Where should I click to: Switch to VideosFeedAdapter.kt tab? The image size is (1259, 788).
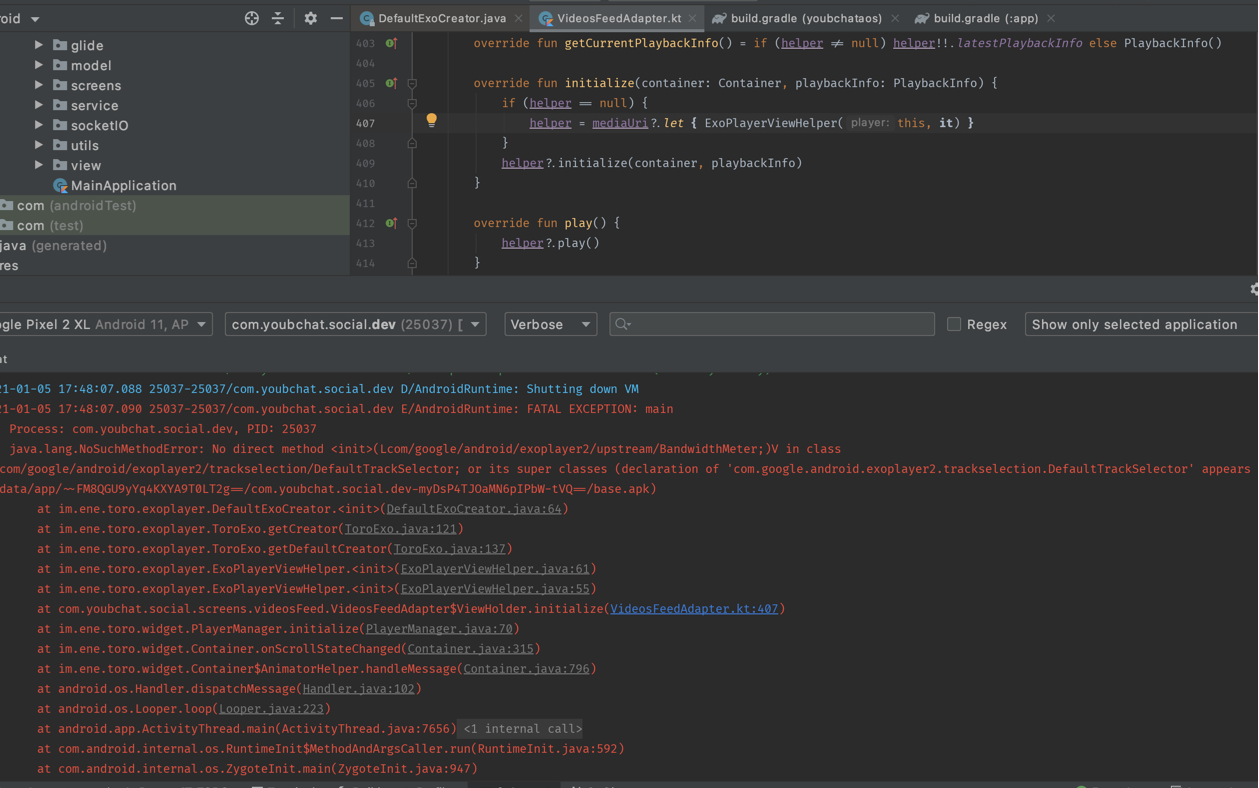pos(618,18)
